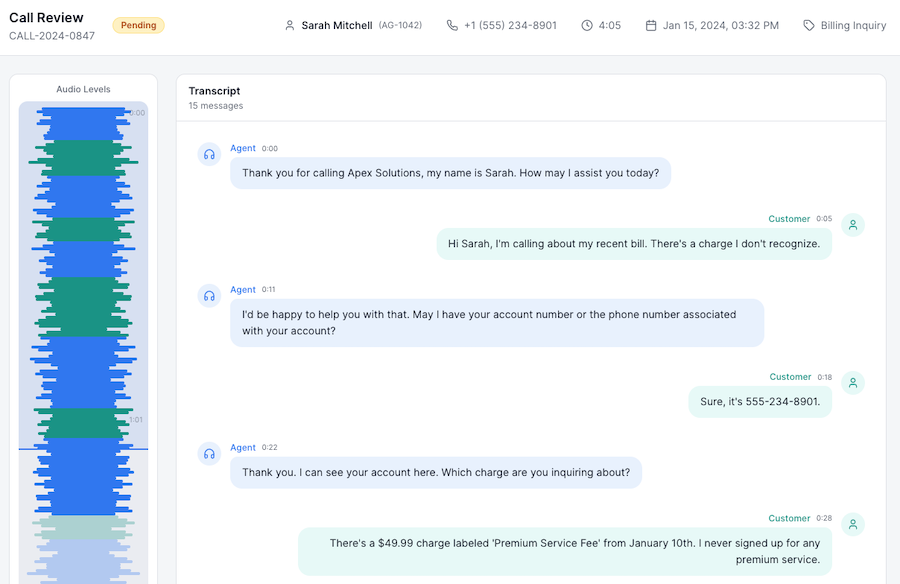
Task: Click the person icon beside Sarah Mitchell
Action: (x=290, y=26)
